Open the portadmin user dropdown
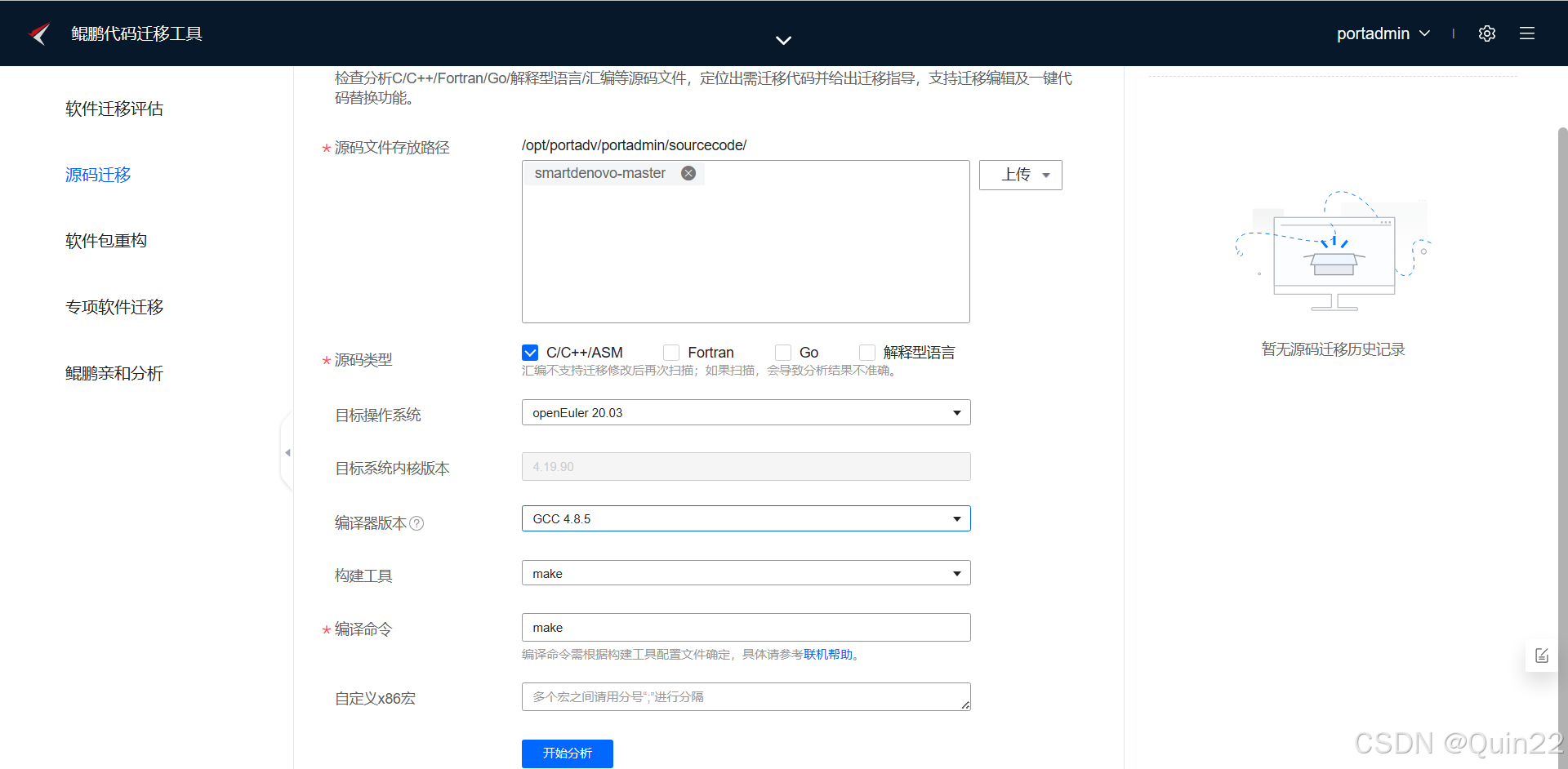This screenshot has height=769, width=1568. [1383, 33]
